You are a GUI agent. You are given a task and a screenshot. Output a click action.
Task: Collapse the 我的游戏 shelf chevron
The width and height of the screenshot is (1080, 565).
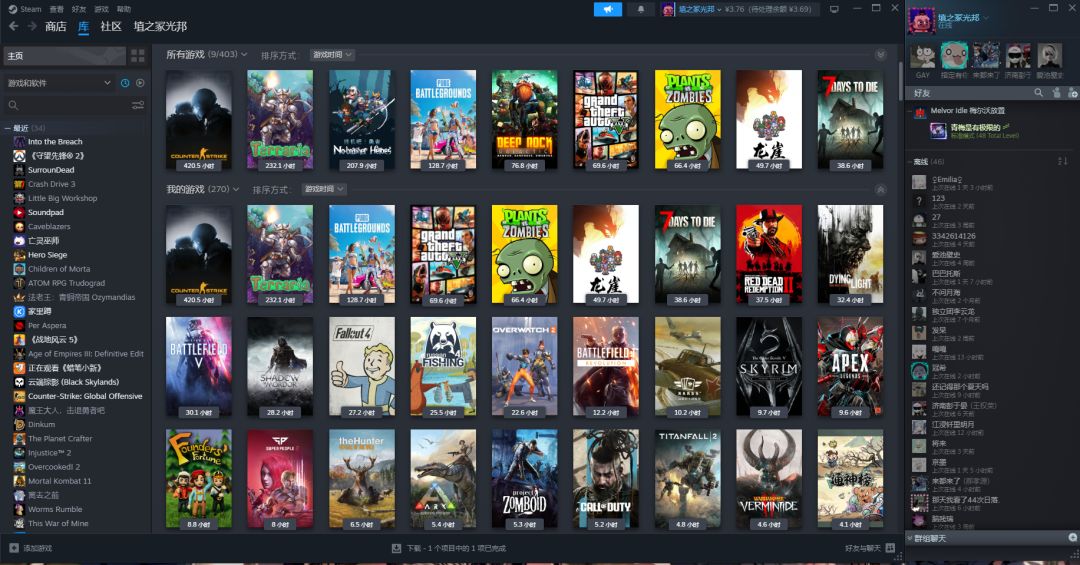[880, 189]
